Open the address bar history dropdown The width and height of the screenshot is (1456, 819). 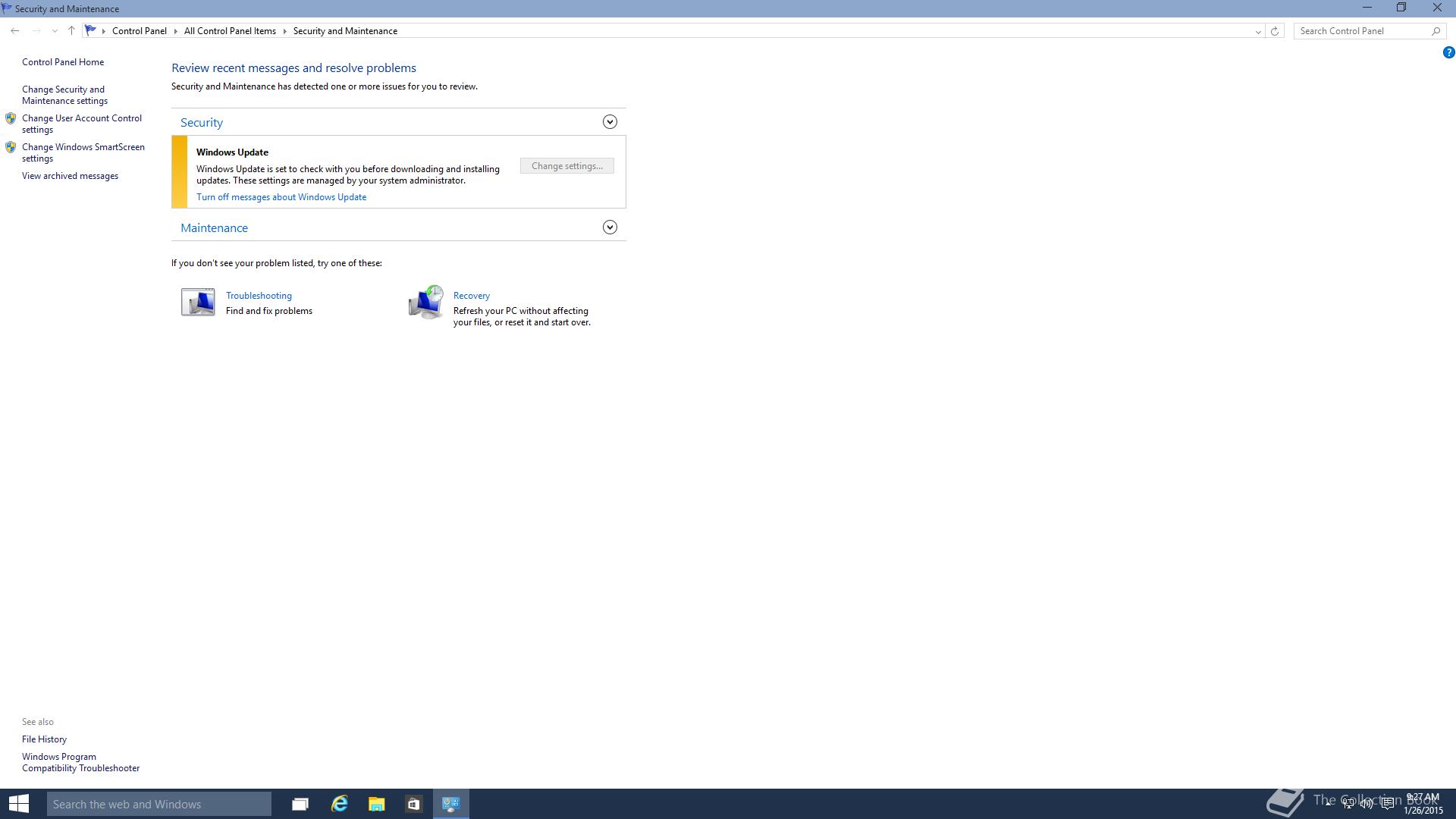pos(1258,31)
